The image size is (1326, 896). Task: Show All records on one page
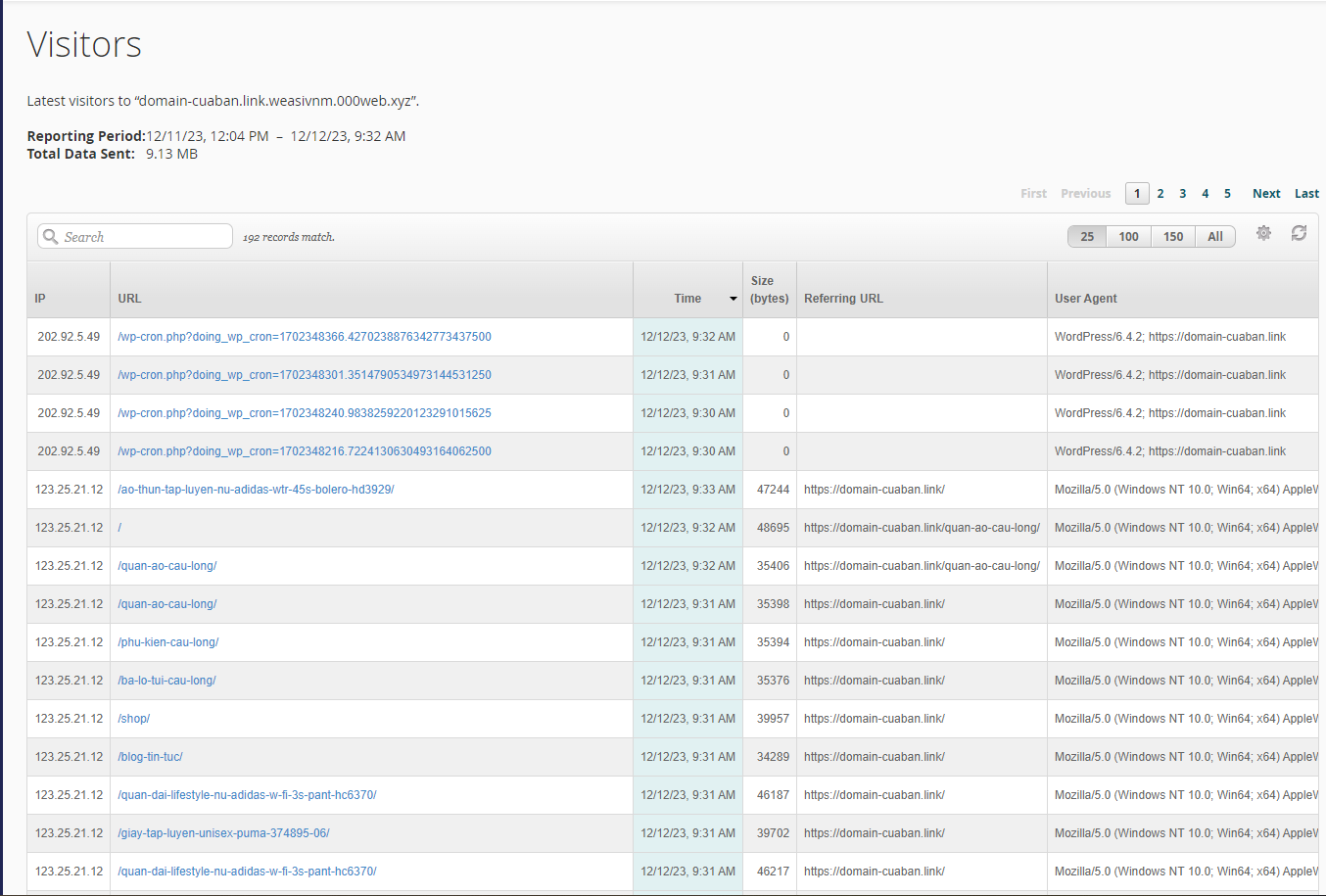pos(1215,236)
